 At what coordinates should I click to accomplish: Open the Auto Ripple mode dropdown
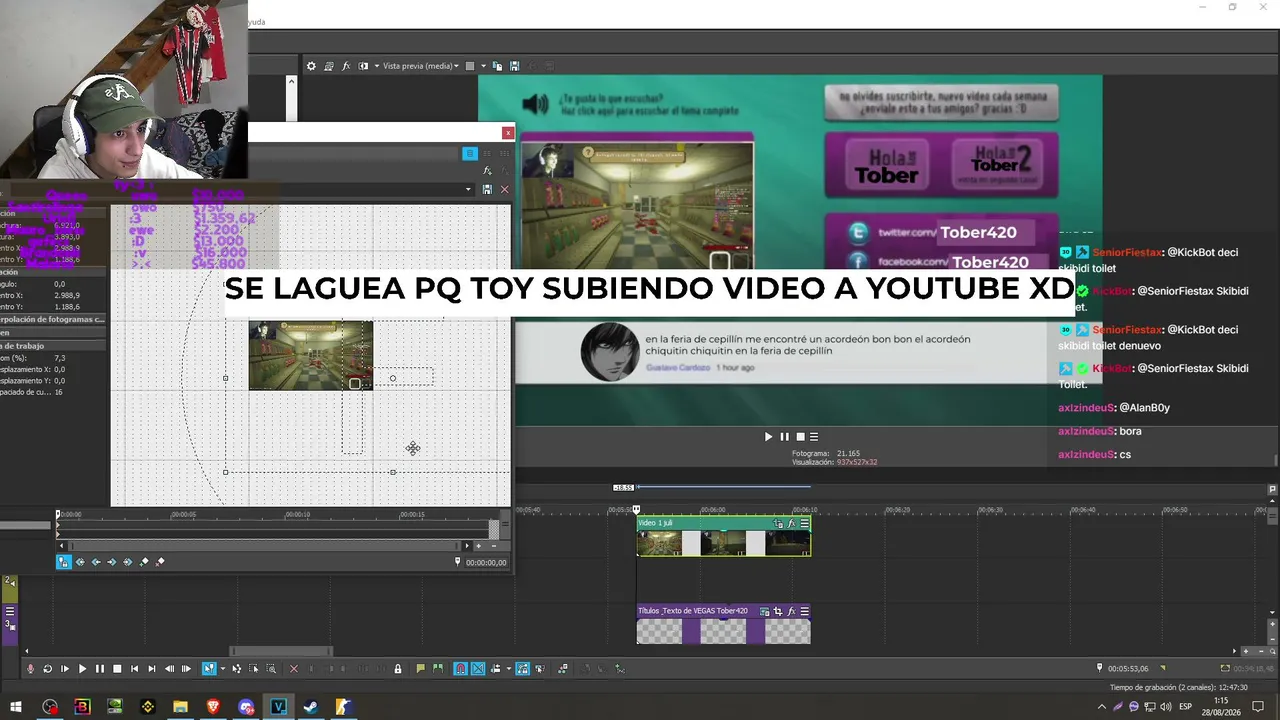[508, 668]
